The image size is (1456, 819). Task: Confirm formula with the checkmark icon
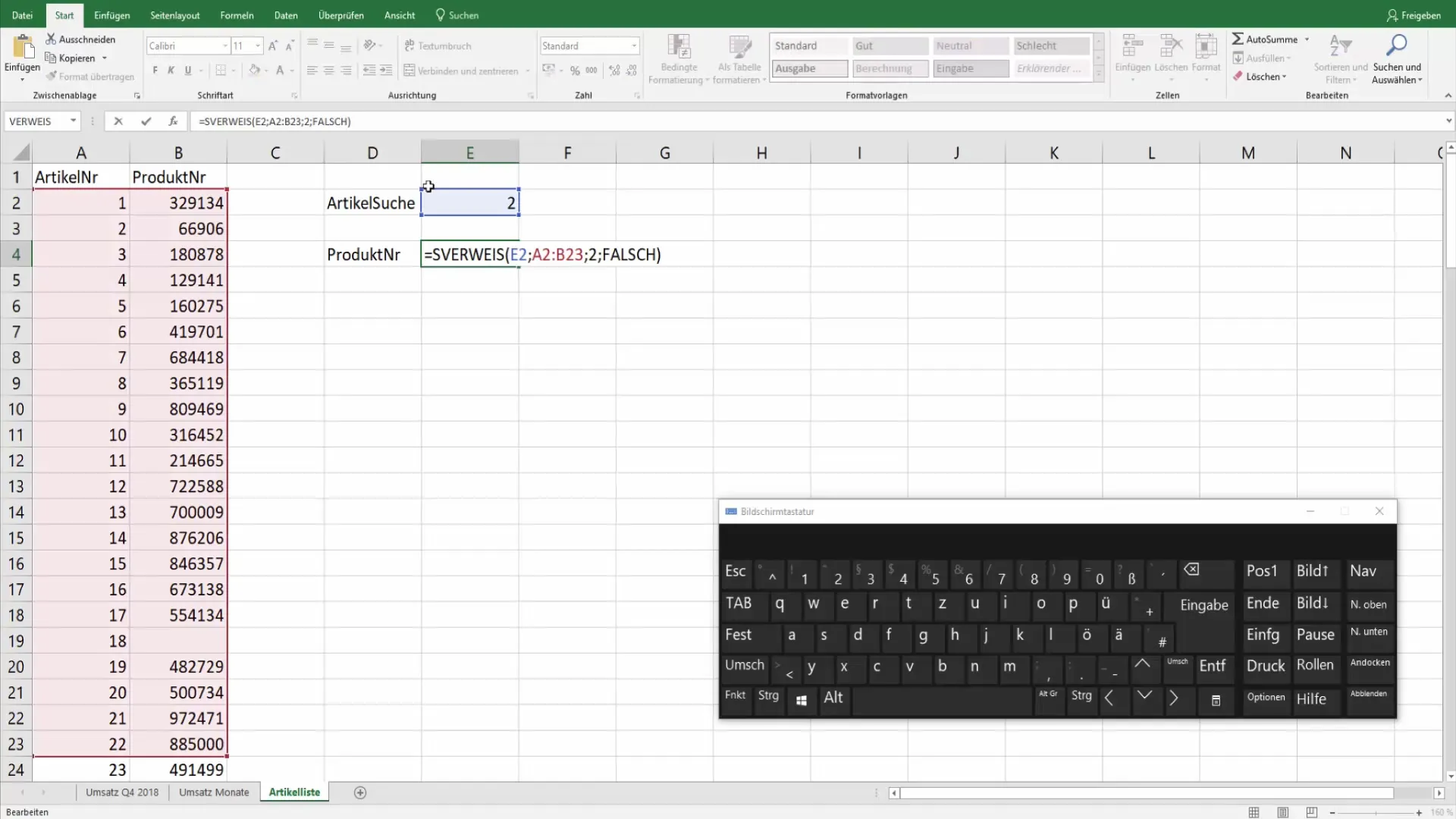[146, 121]
